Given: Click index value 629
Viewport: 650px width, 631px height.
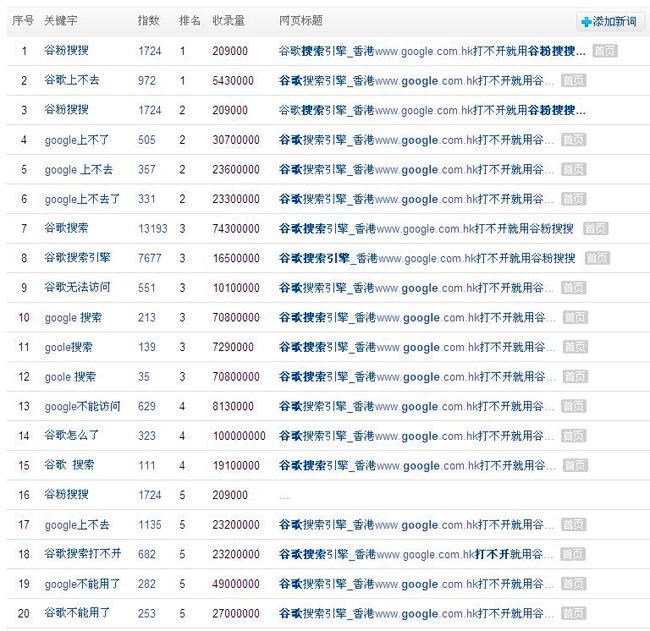Looking at the screenshot, I should 147,407.
